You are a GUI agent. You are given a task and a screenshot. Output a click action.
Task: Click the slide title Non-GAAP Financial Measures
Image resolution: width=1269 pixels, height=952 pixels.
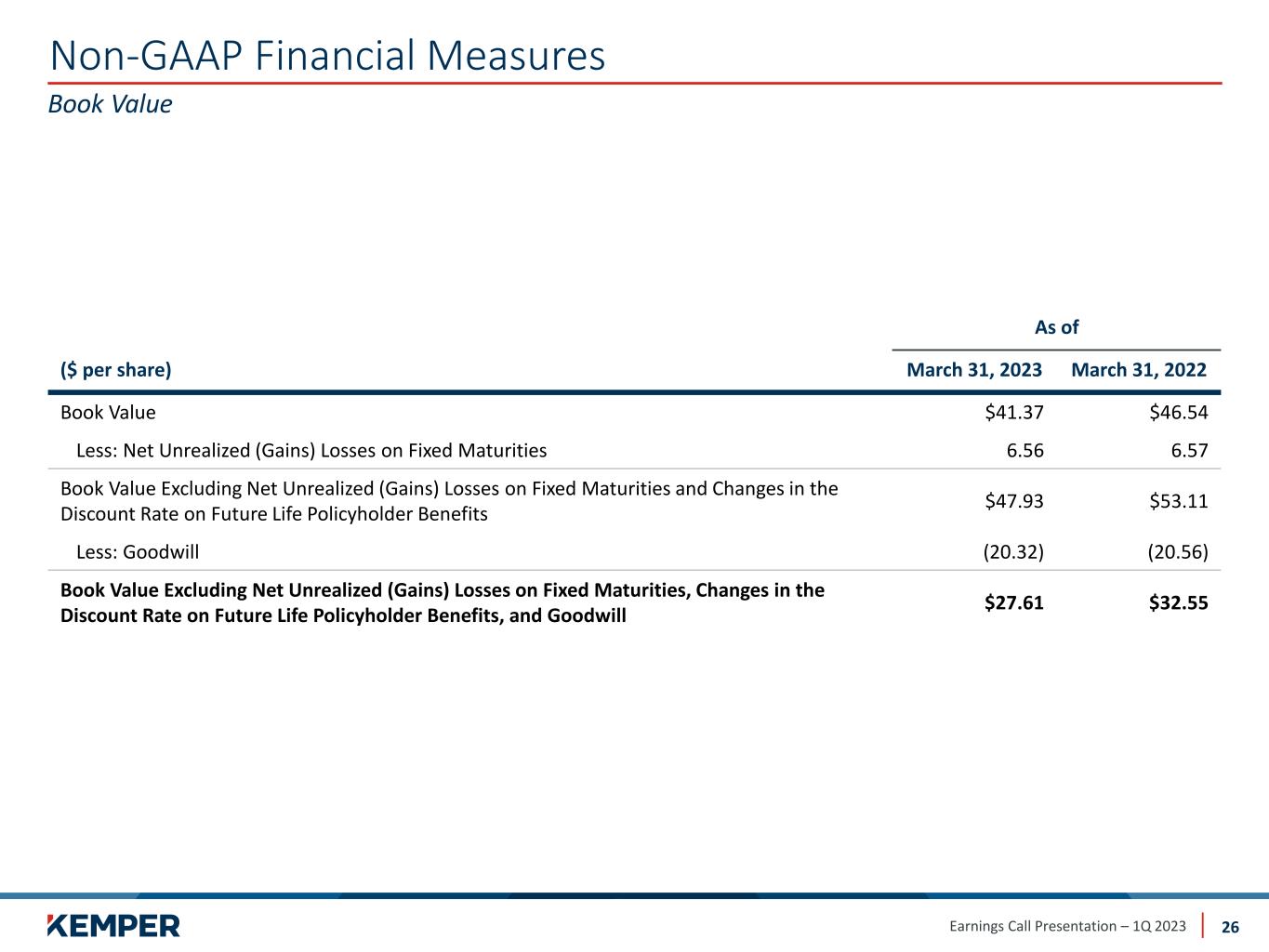327,56
